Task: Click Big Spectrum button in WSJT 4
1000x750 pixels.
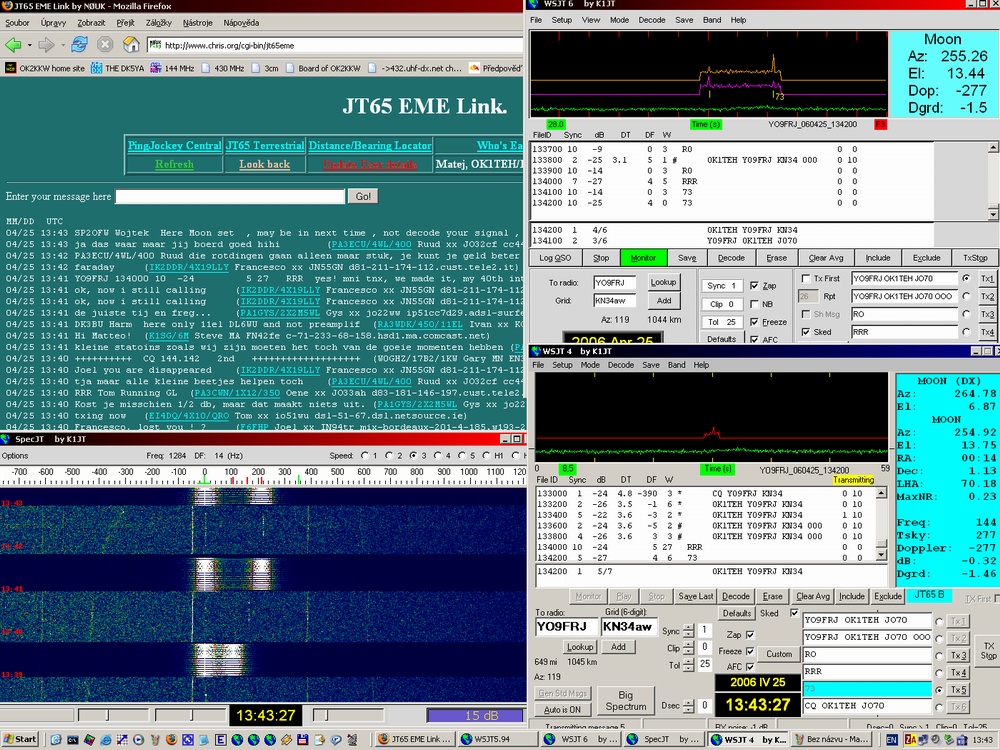Action: pyautogui.click(x=626, y=700)
